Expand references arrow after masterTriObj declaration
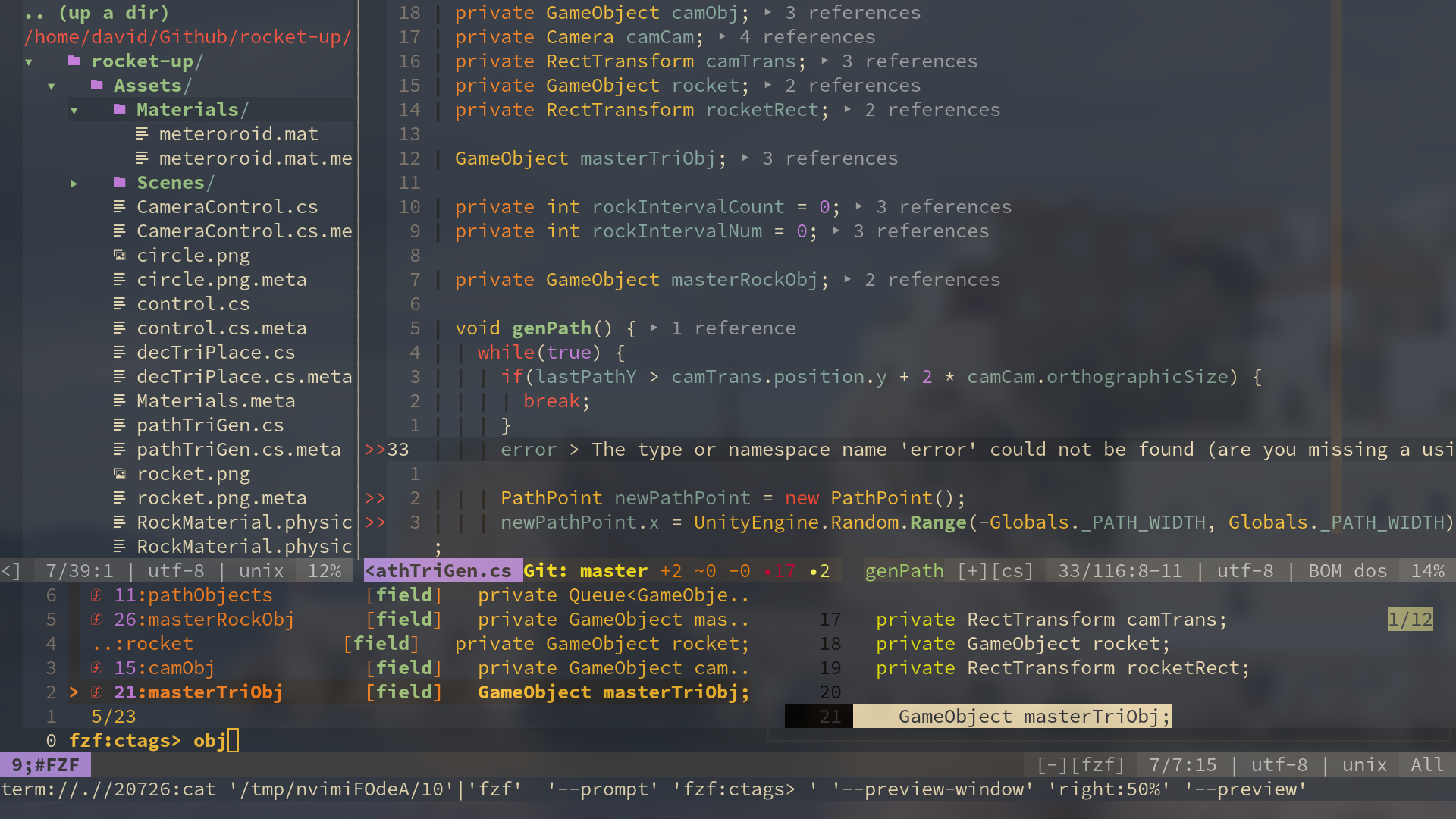Image resolution: width=1456 pixels, height=819 pixels. point(745,158)
